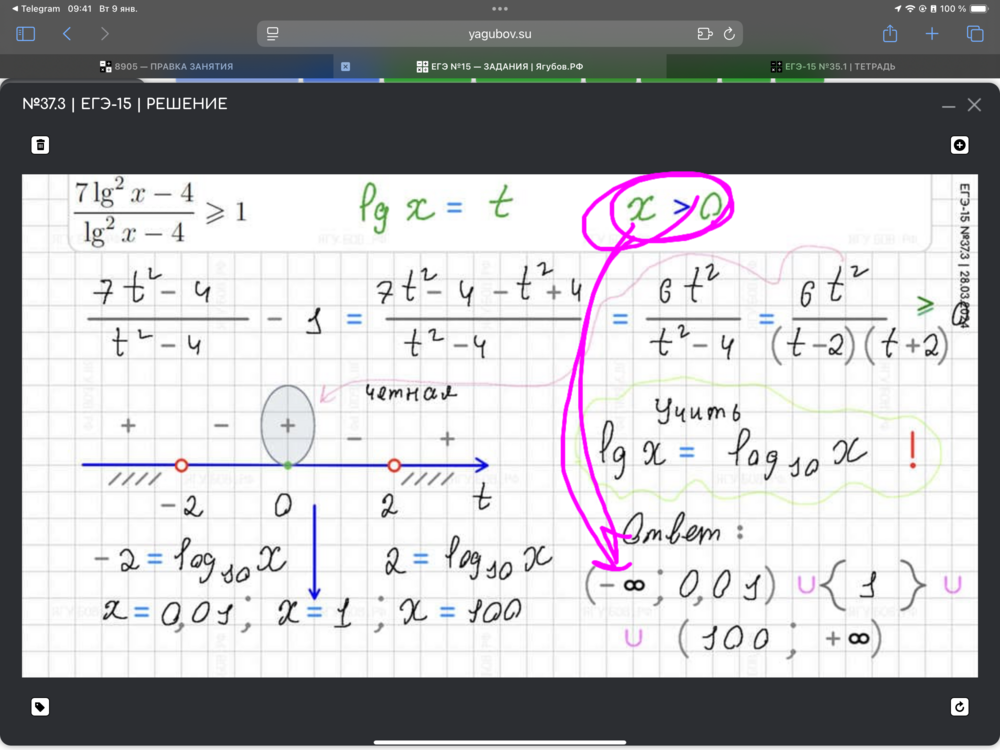
Task: Click the trash delete icon
Action: pos(40,145)
